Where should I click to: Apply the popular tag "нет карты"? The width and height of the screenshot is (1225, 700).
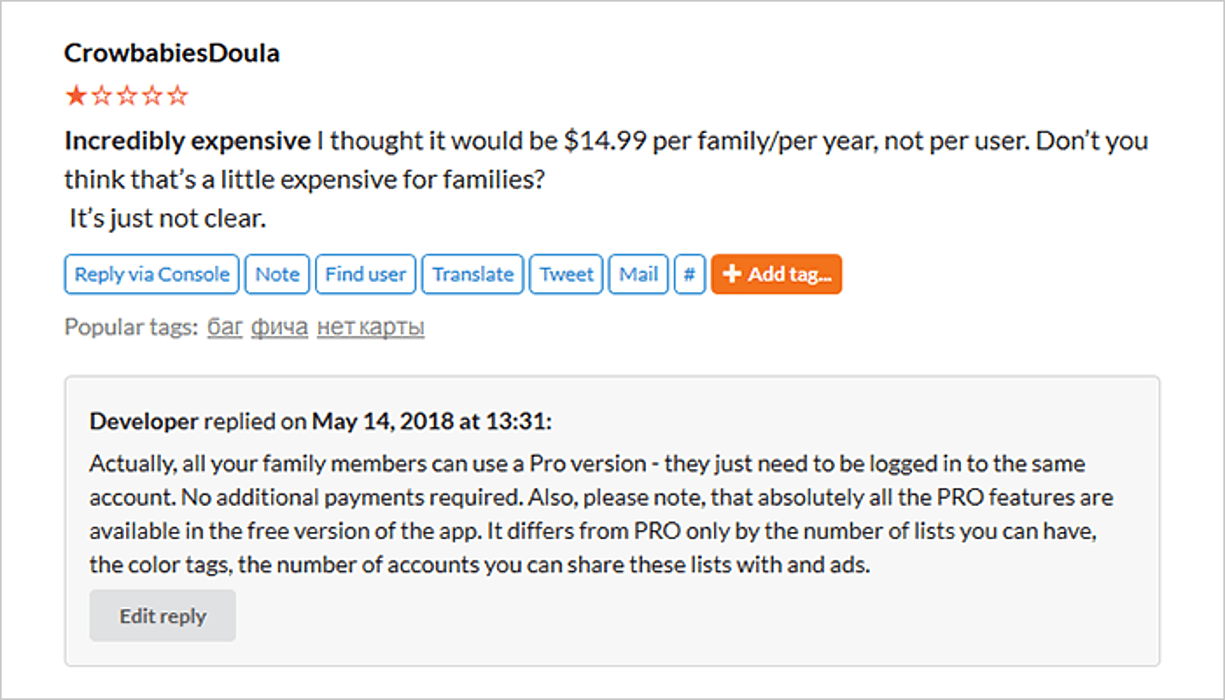click(x=371, y=327)
